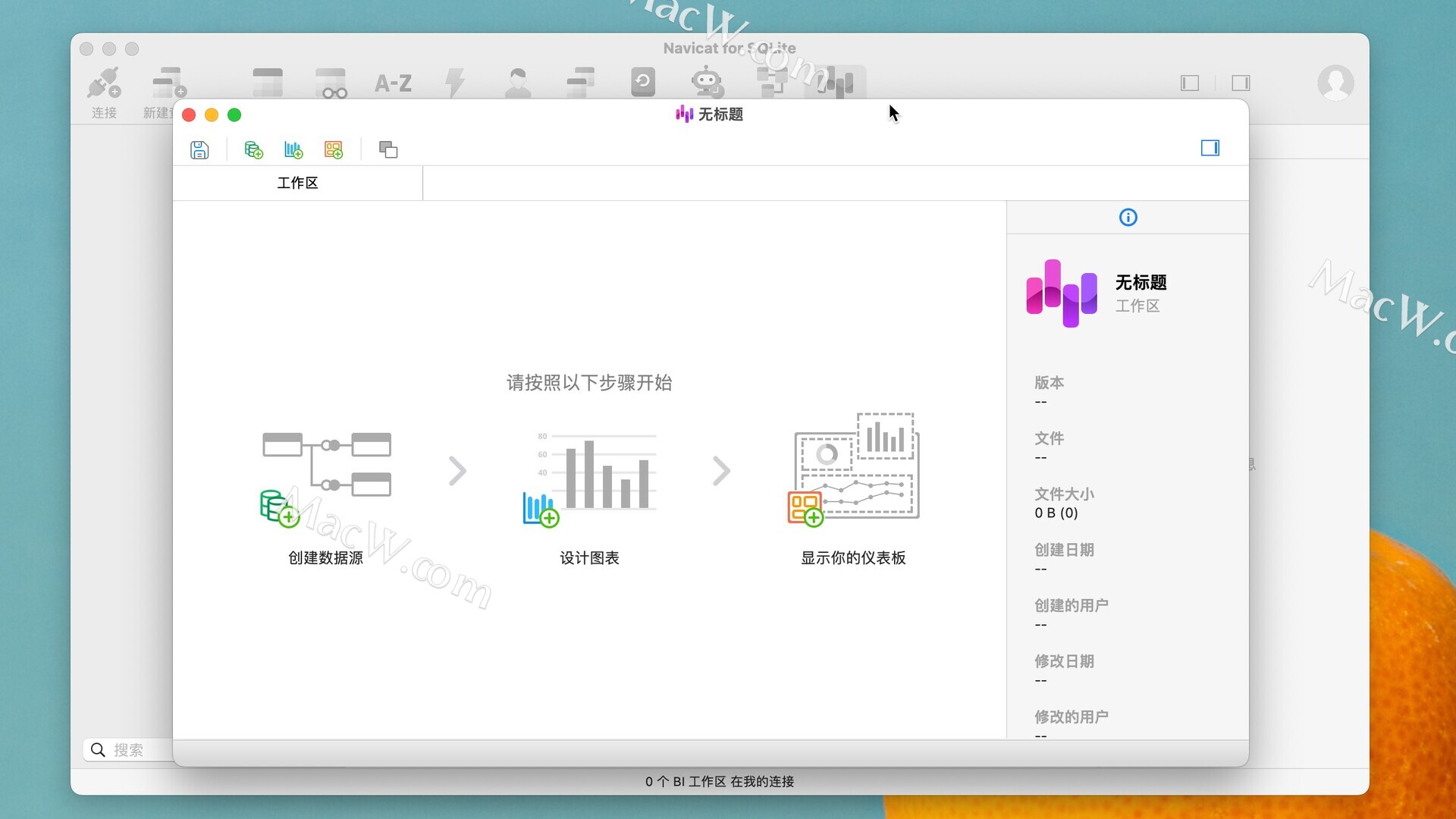Click the View icon in Navicat main toolbar
Viewport: 1456px width, 819px height.
click(x=331, y=83)
